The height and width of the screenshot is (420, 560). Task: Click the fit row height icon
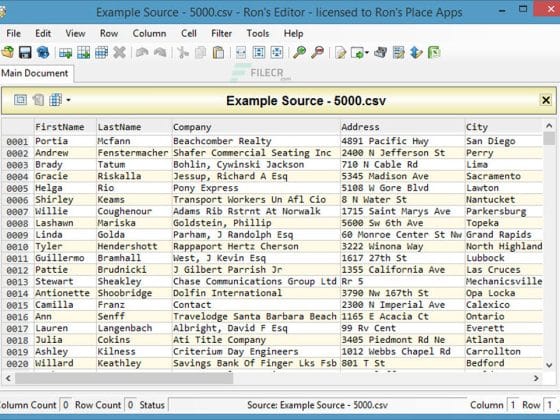coord(259,53)
